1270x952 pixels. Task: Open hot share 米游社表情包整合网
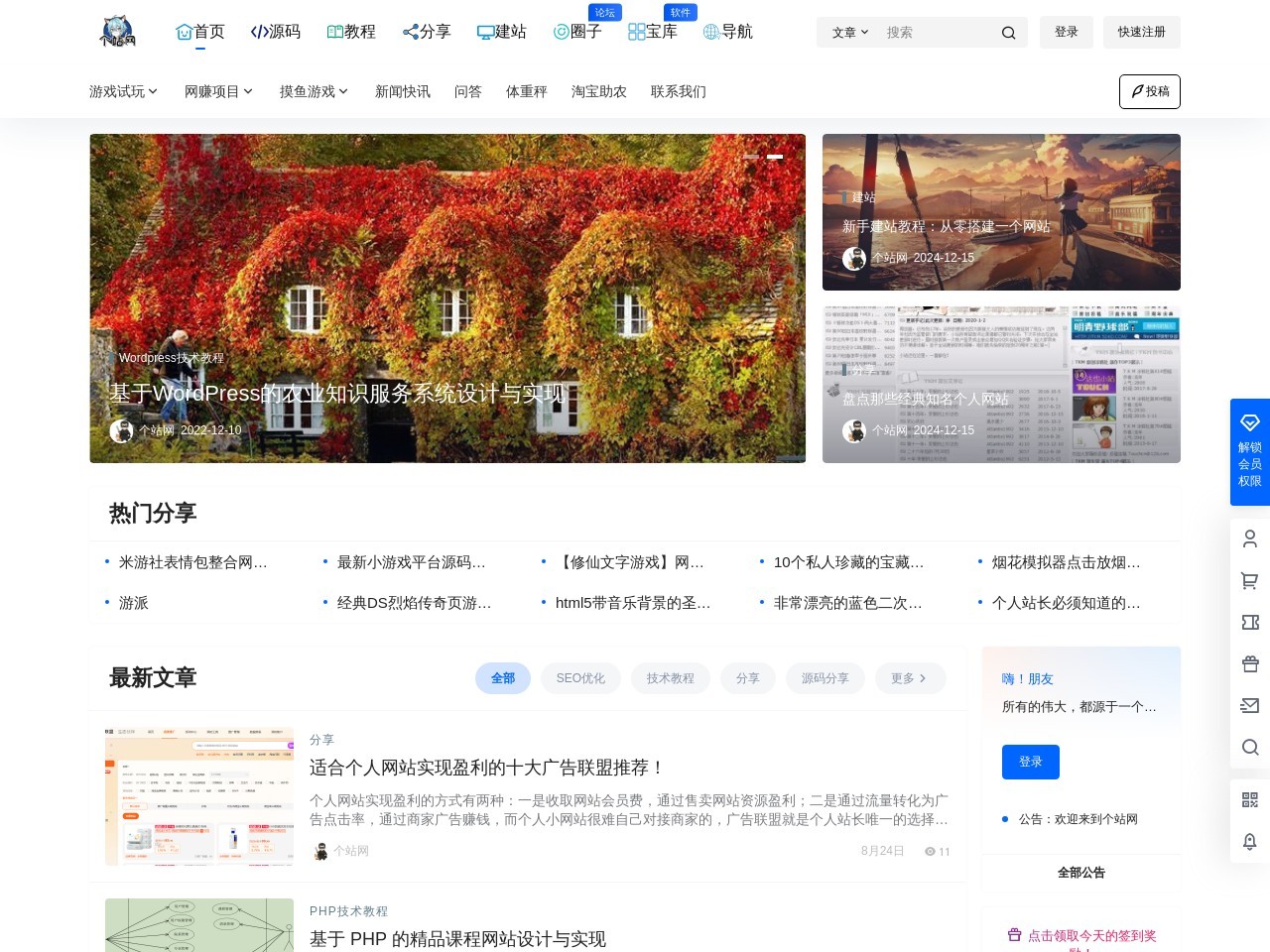click(x=193, y=562)
